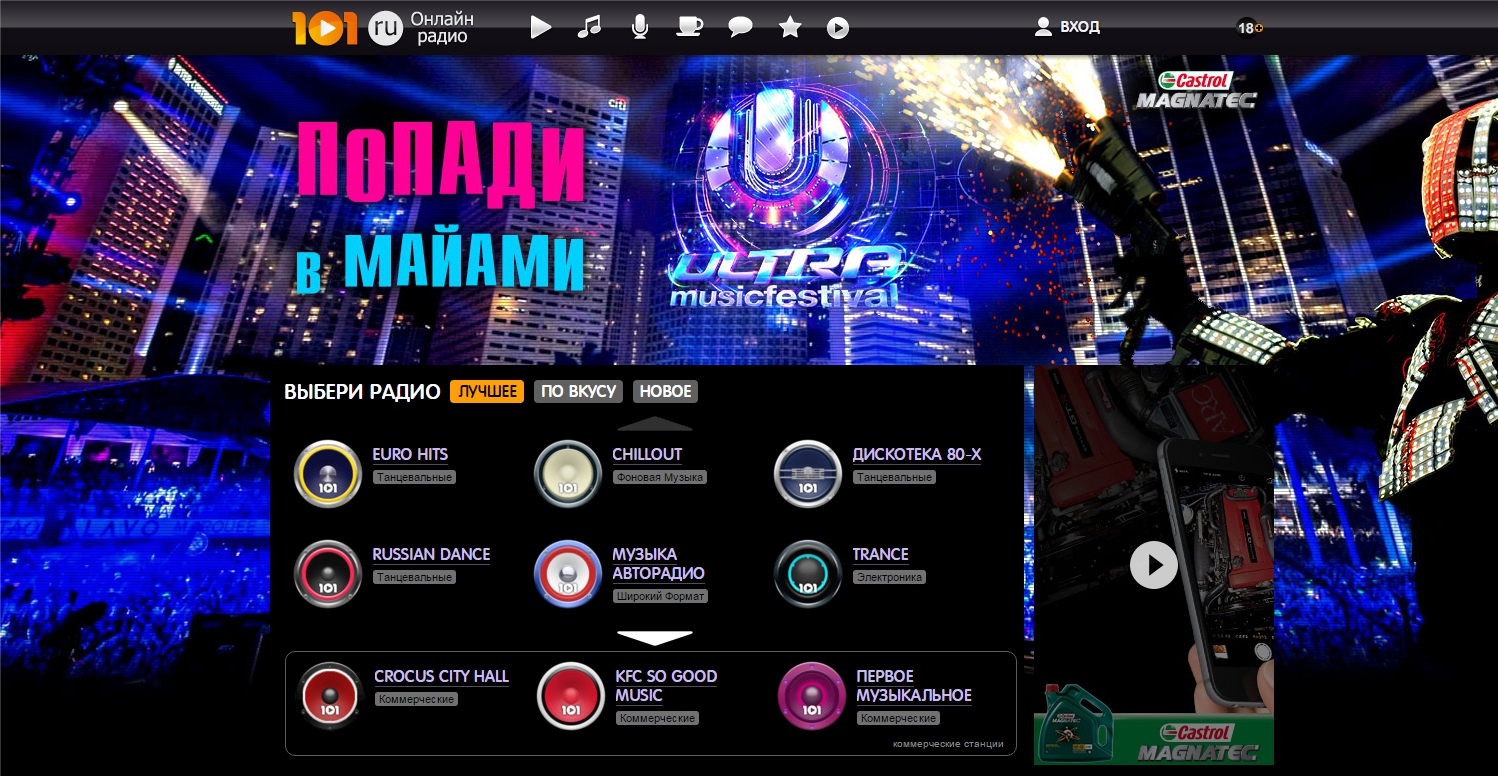
Task: Play the Castrol video advertisement
Action: (1154, 566)
